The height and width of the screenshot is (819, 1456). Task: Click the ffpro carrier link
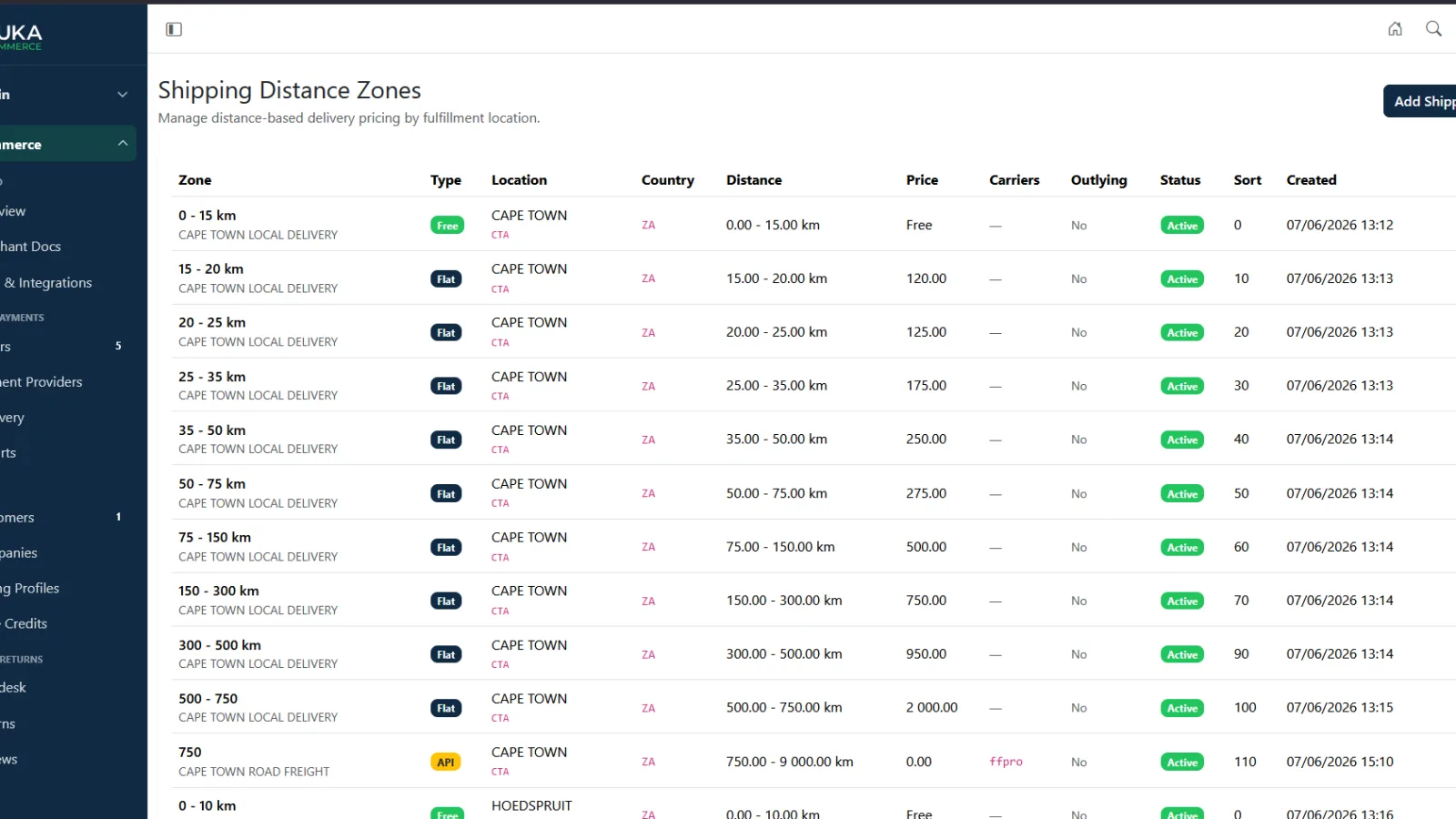pyautogui.click(x=1006, y=762)
